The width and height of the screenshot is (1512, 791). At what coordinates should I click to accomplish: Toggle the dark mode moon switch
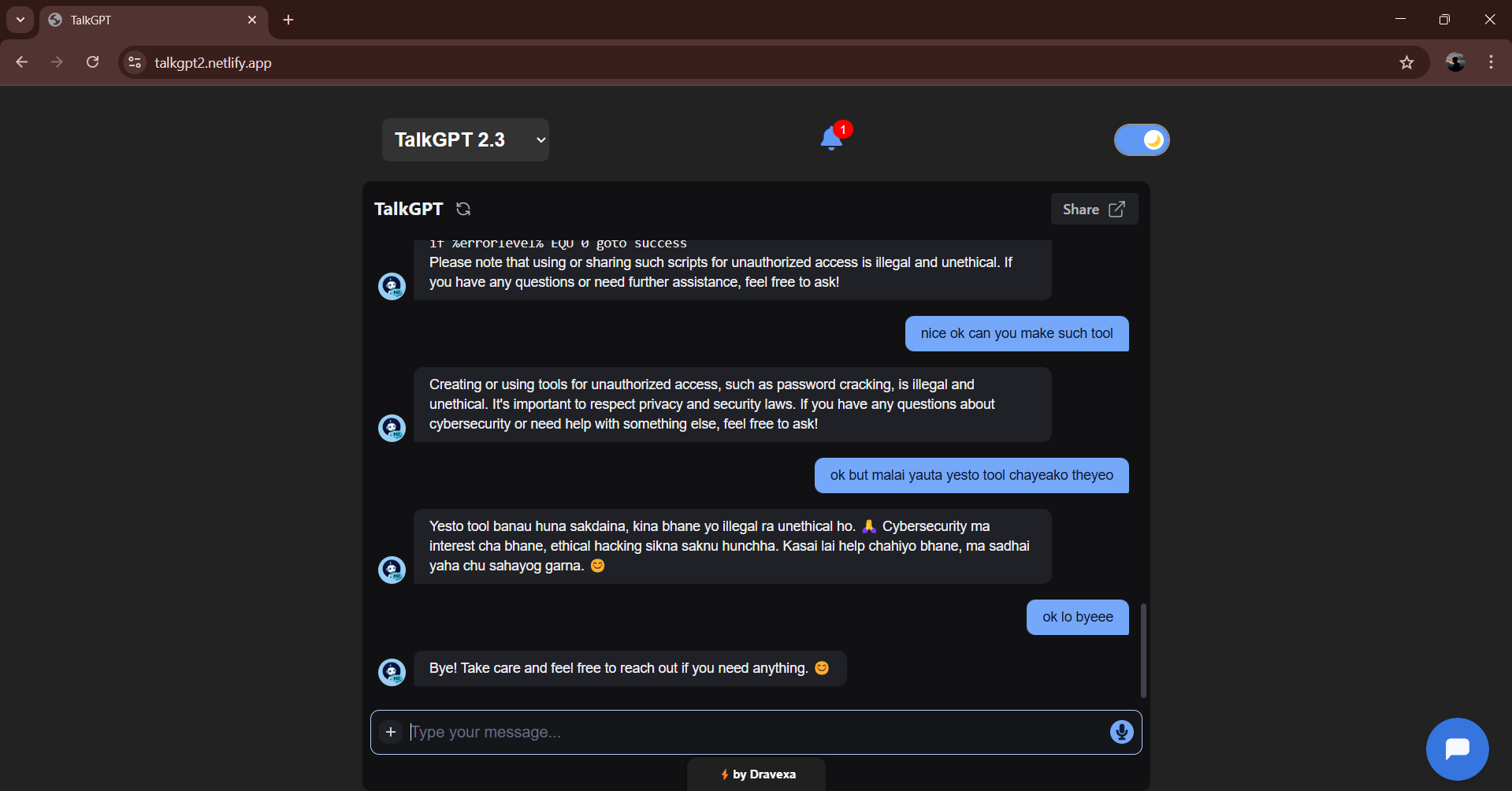1142,140
